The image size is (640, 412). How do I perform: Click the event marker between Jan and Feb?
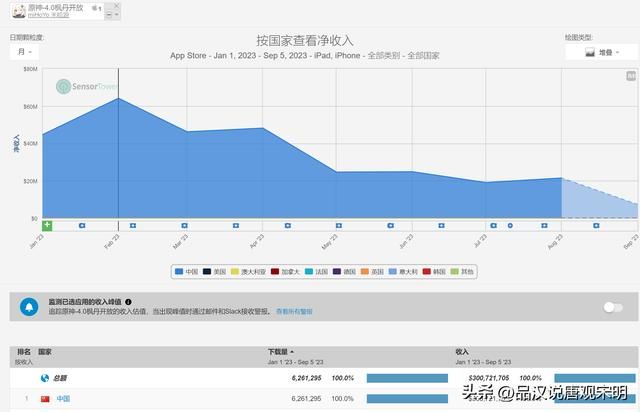pos(82,225)
